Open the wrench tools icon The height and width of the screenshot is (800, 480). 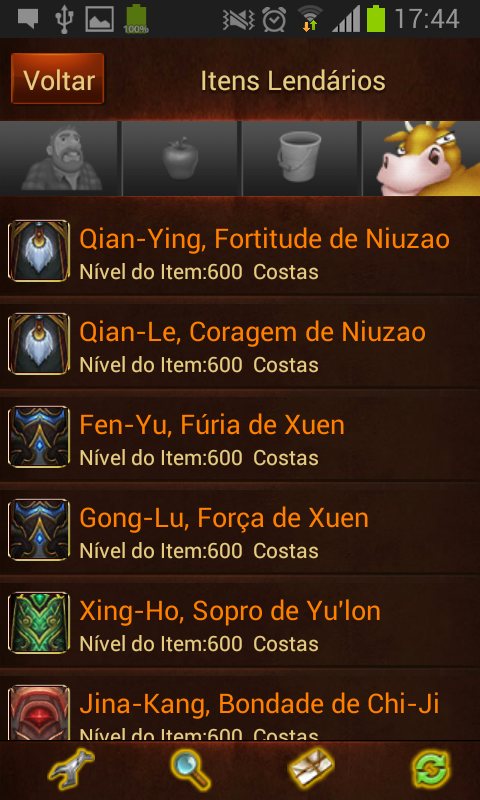(71, 770)
